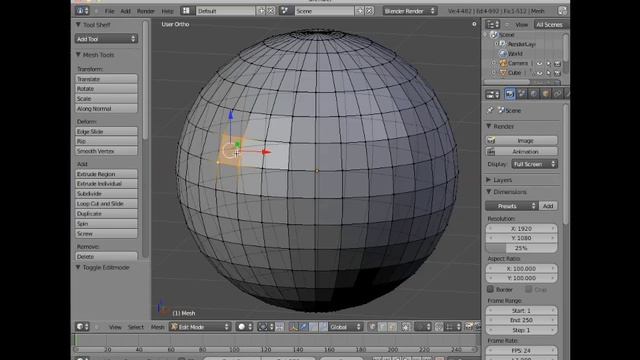Click the End 250 frame field

[x=522, y=320]
